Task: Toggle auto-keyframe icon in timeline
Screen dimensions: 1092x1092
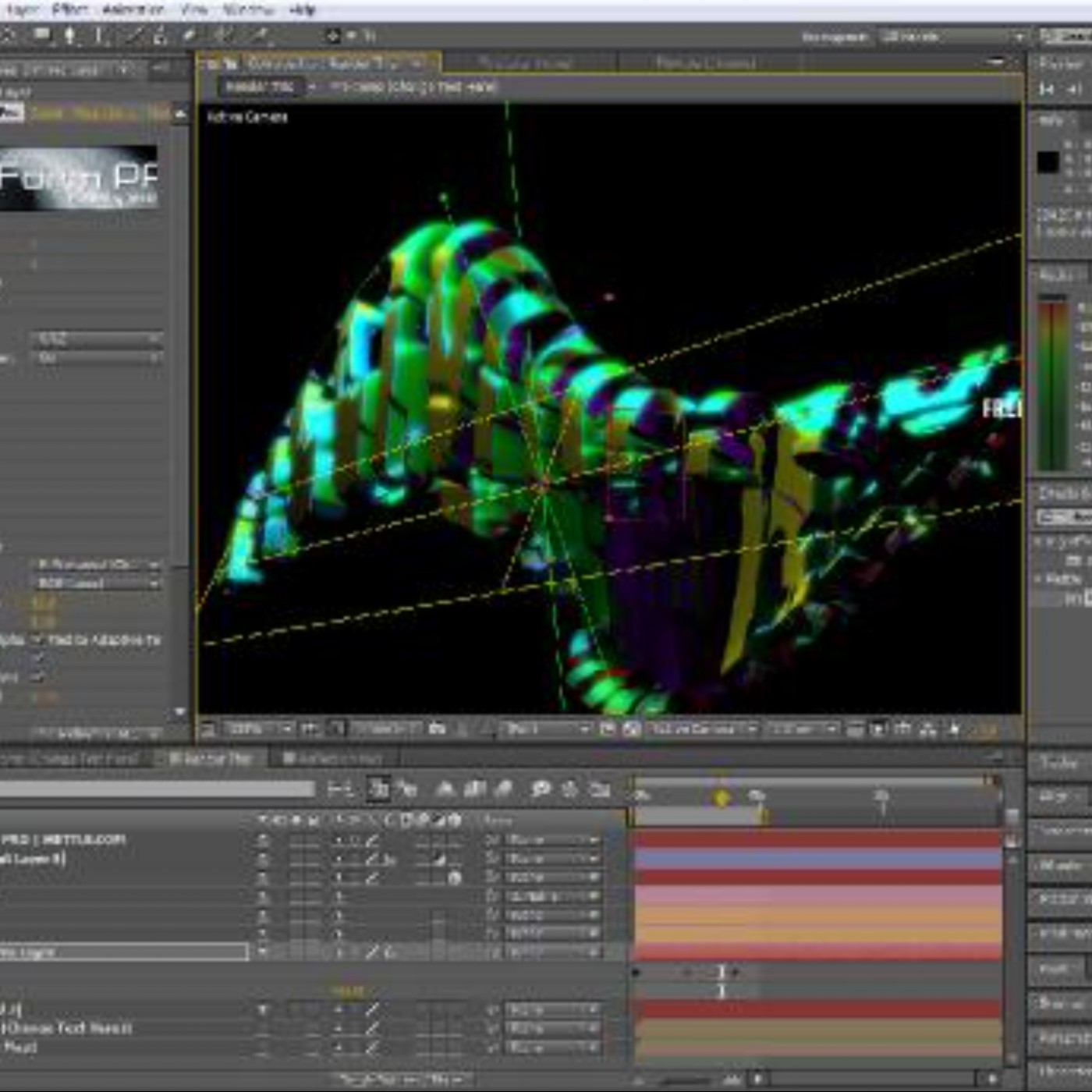Action: tap(569, 789)
